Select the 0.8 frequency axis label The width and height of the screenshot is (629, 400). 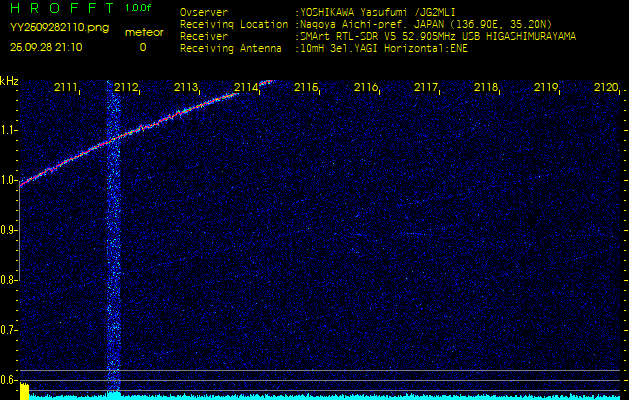coord(9,280)
